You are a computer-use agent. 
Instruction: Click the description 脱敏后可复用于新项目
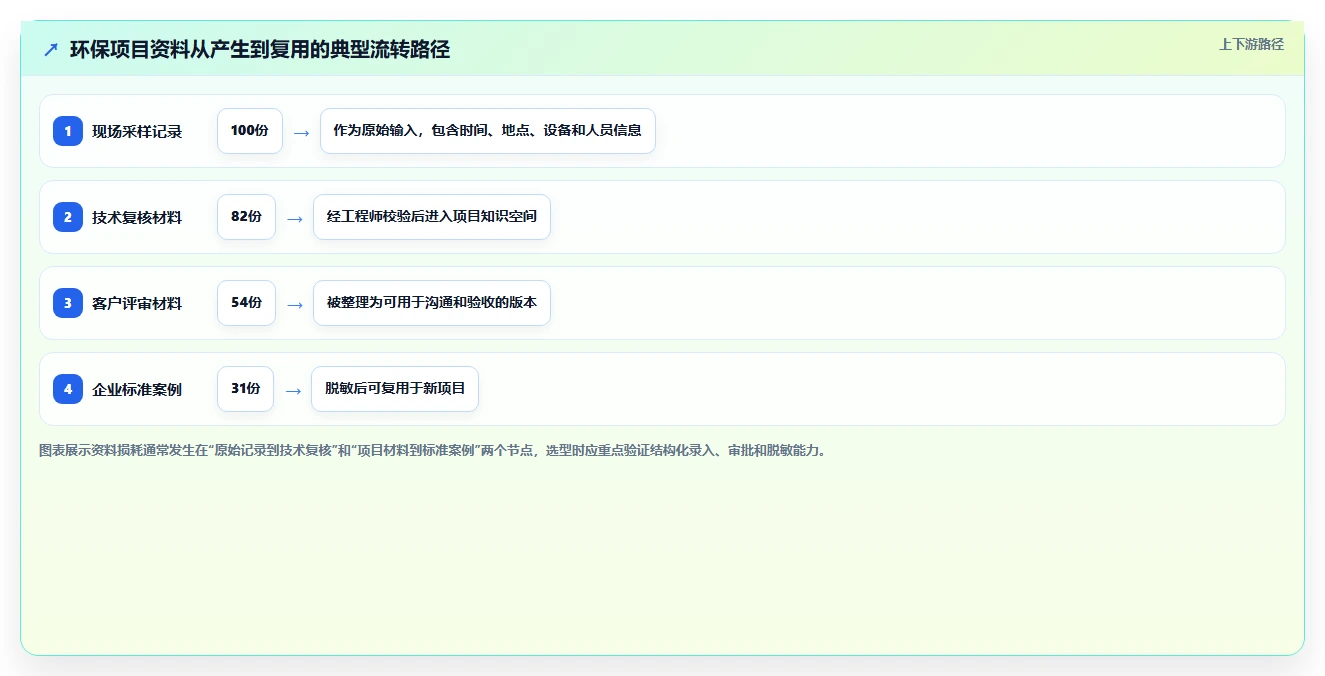(x=395, y=389)
